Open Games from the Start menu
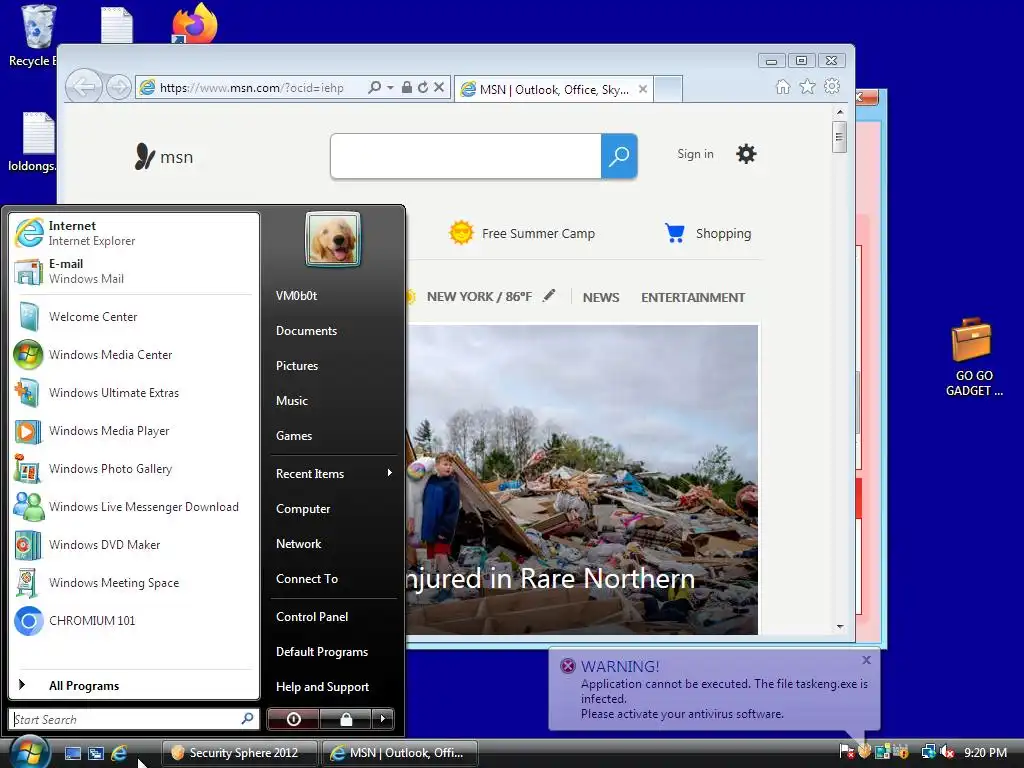Image resolution: width=1024 pixels, height=768 pixels. [x=333, y=436]
